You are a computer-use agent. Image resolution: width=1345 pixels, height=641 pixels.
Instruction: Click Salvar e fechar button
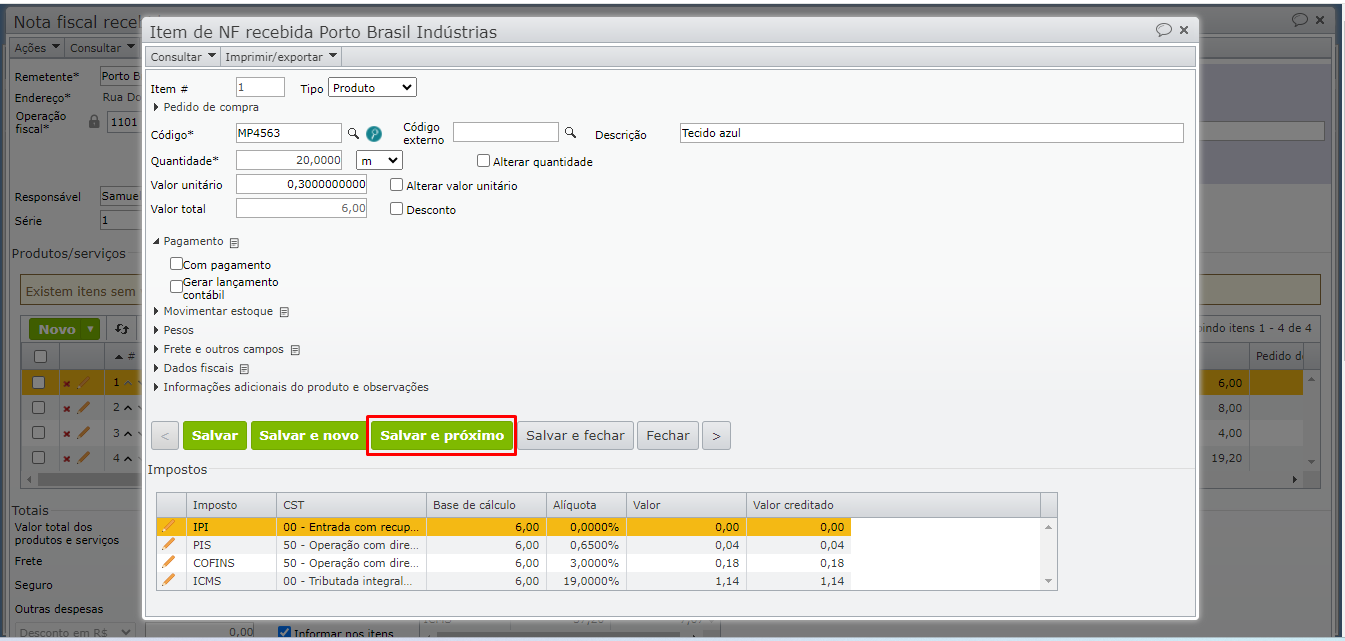click(575, 435)
